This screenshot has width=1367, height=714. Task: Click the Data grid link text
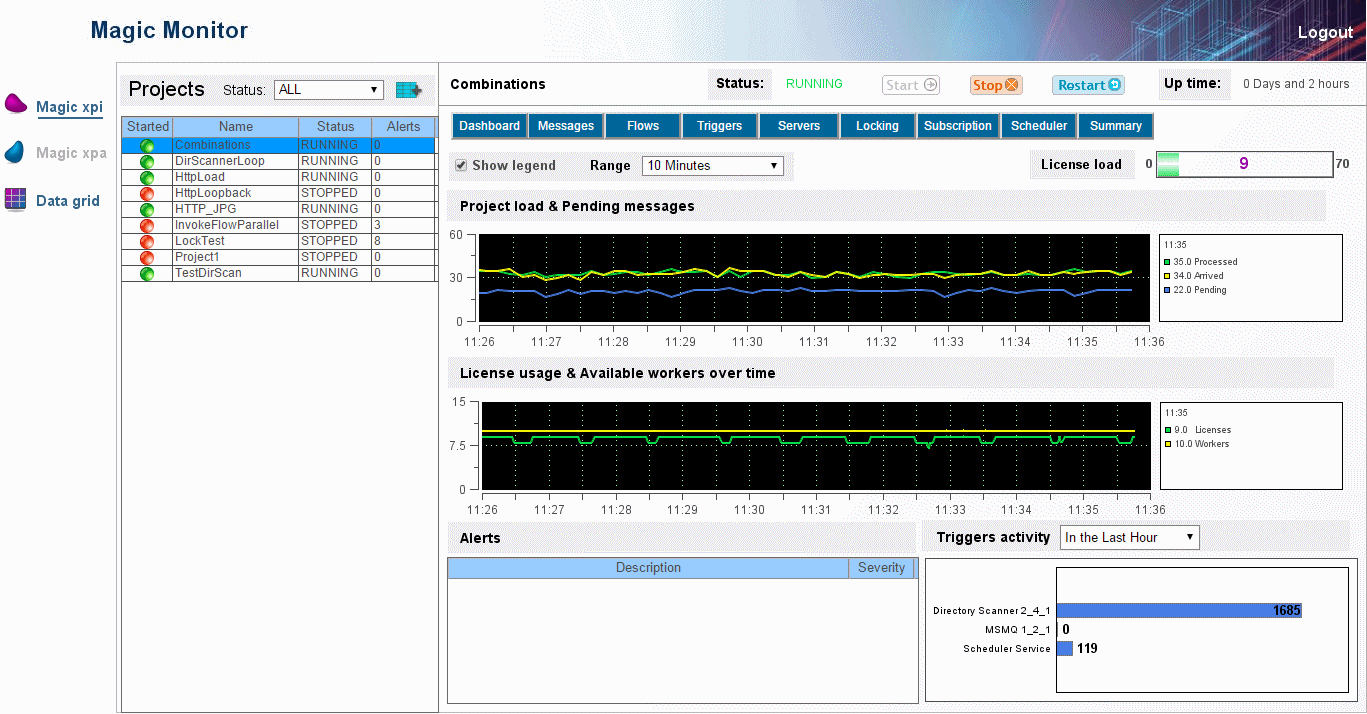(x=68, y=201)
